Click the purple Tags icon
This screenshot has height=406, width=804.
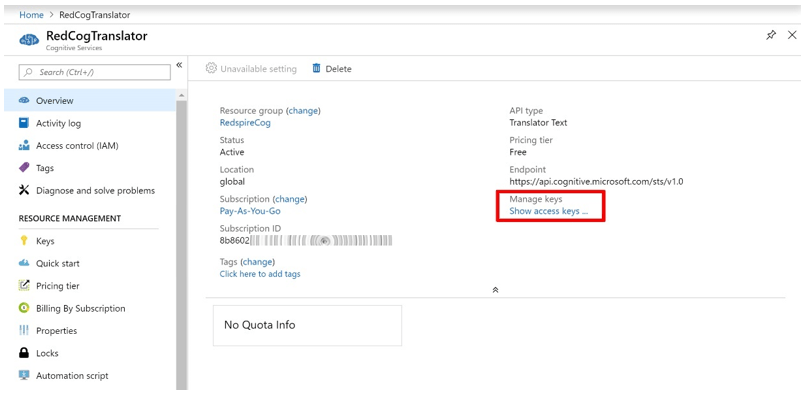[x=24, y=168]
